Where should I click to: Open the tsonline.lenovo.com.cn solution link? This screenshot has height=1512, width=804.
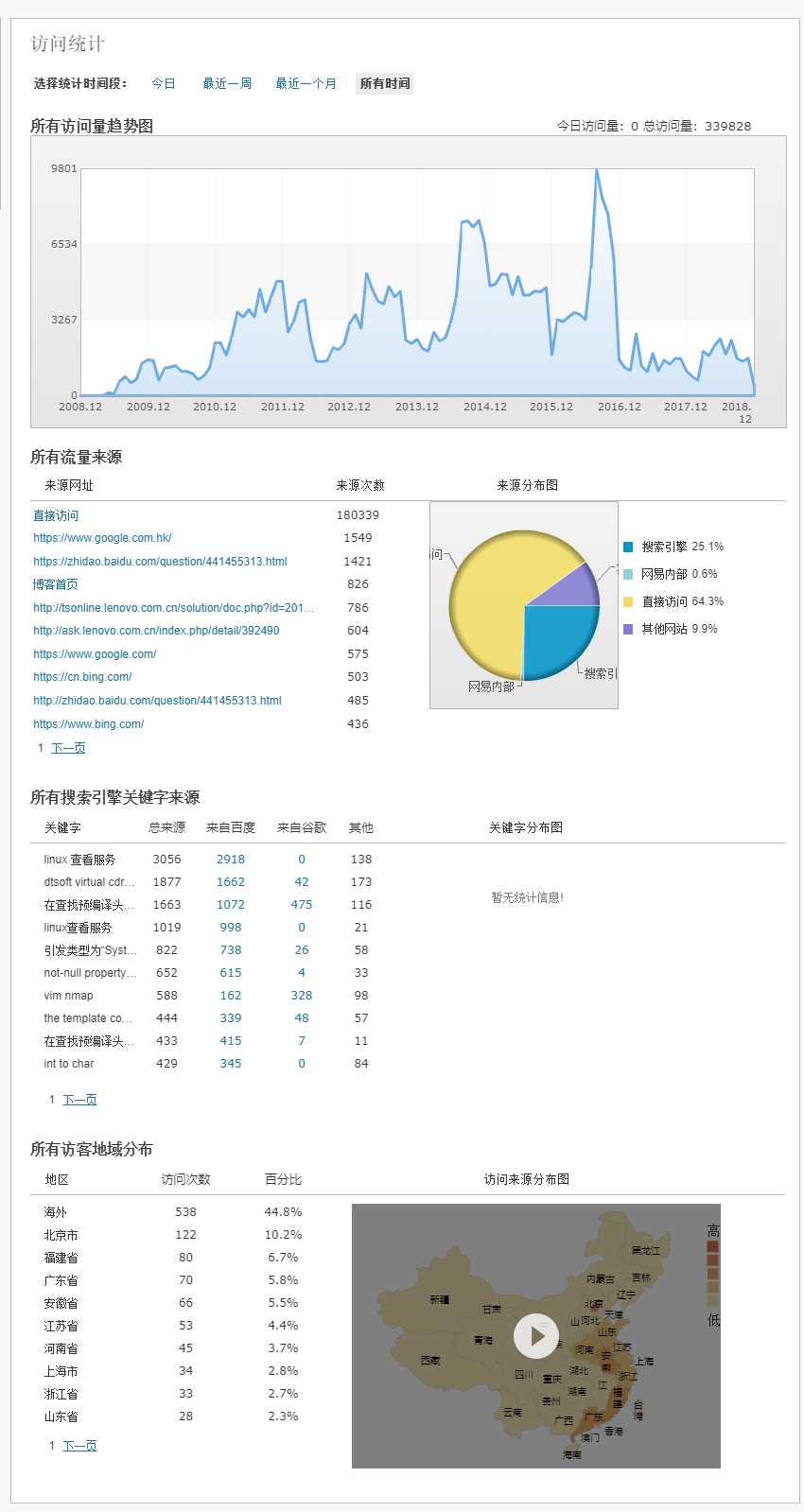pos(174,608)
